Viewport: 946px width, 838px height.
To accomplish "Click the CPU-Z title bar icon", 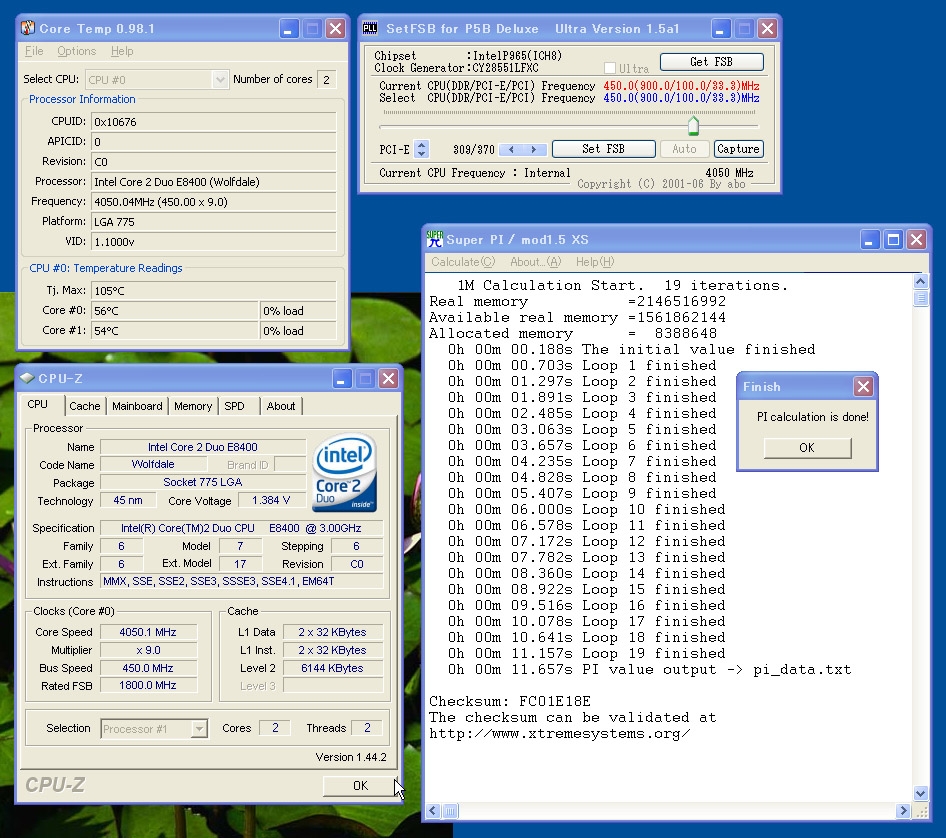I will (x=27, y=378).
